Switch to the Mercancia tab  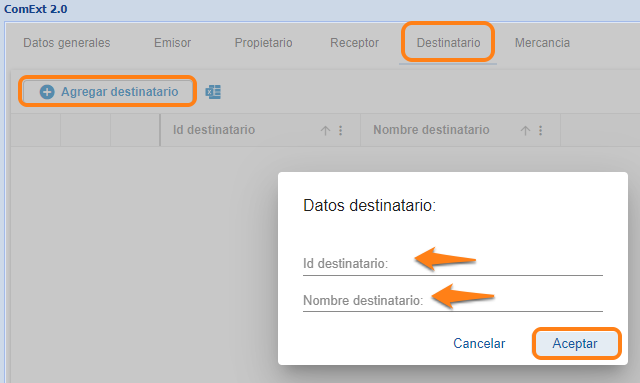pyautogui.click(x=542, y=43)
